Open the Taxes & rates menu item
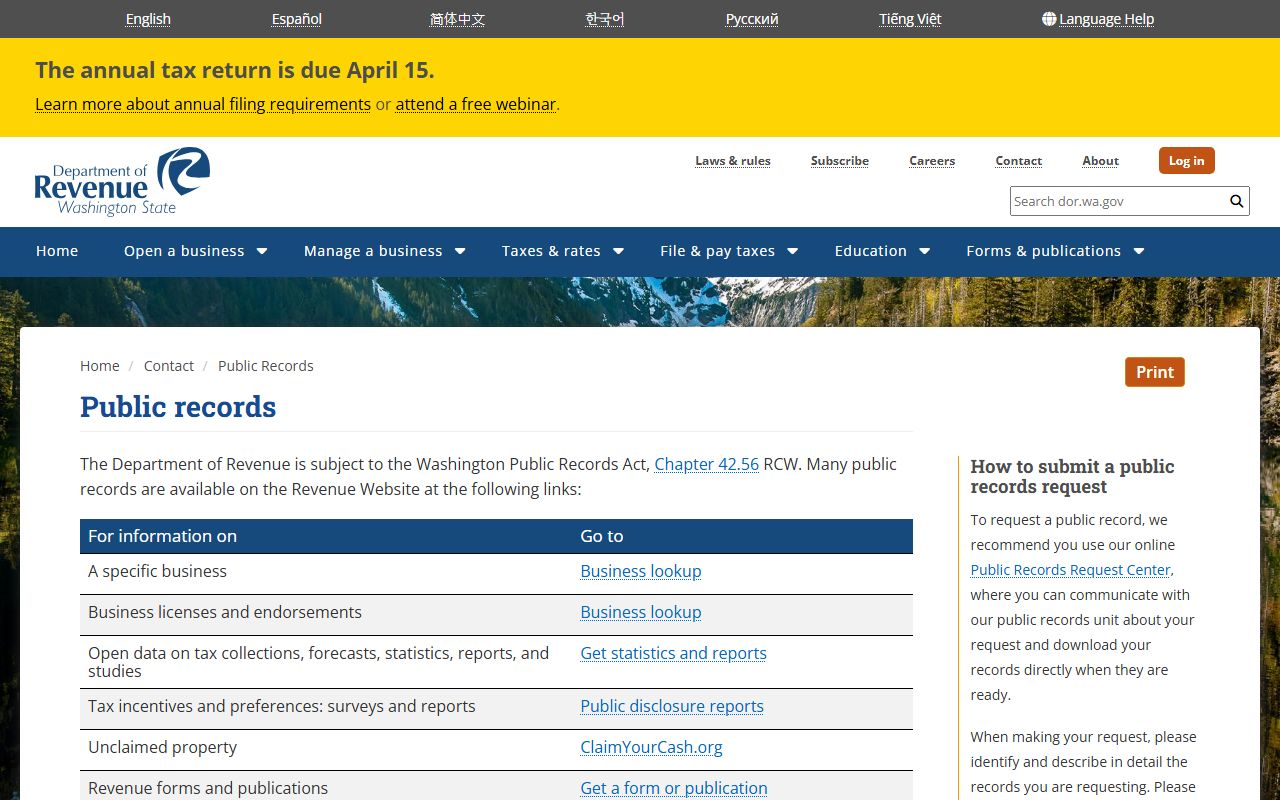Screen dimensions: 1280x800 551,251
